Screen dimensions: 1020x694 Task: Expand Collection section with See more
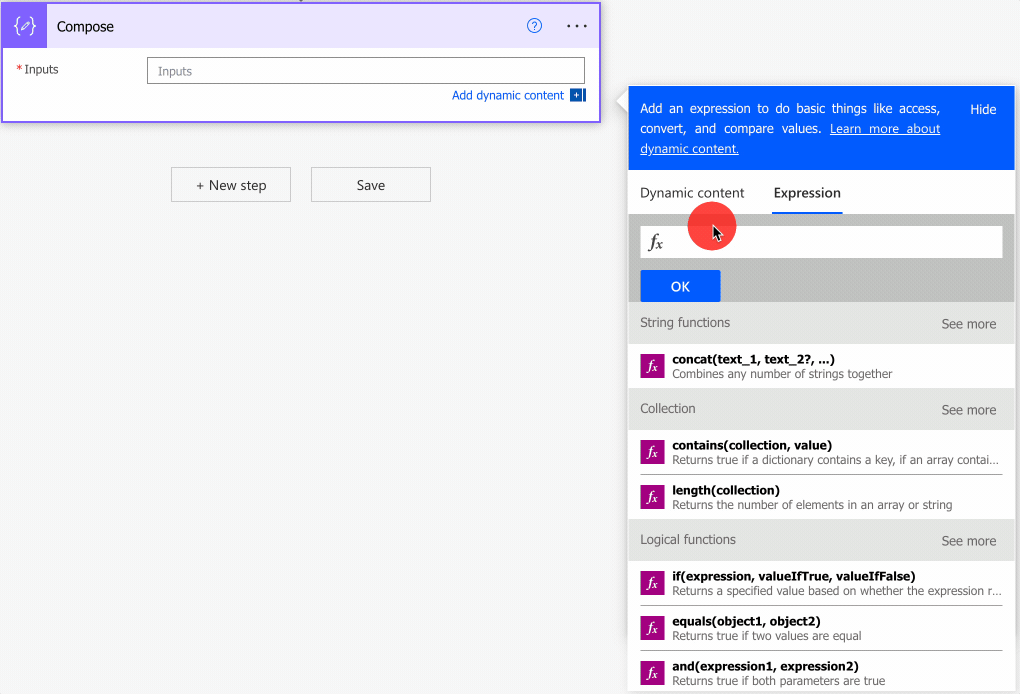(x=968, y=410)
